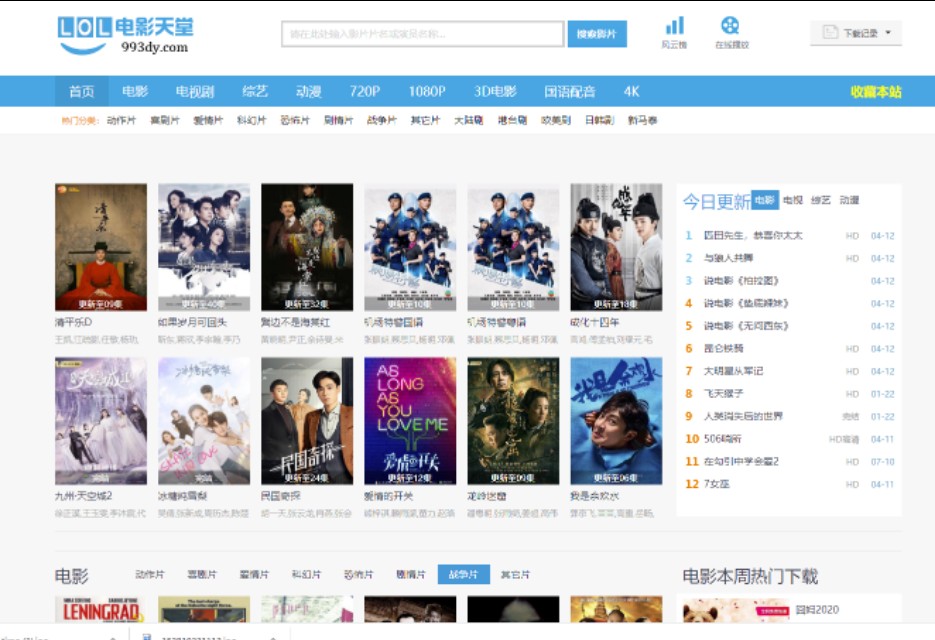Select the 1080P navigation item
The image size is (935, 640).
point(426,91)
